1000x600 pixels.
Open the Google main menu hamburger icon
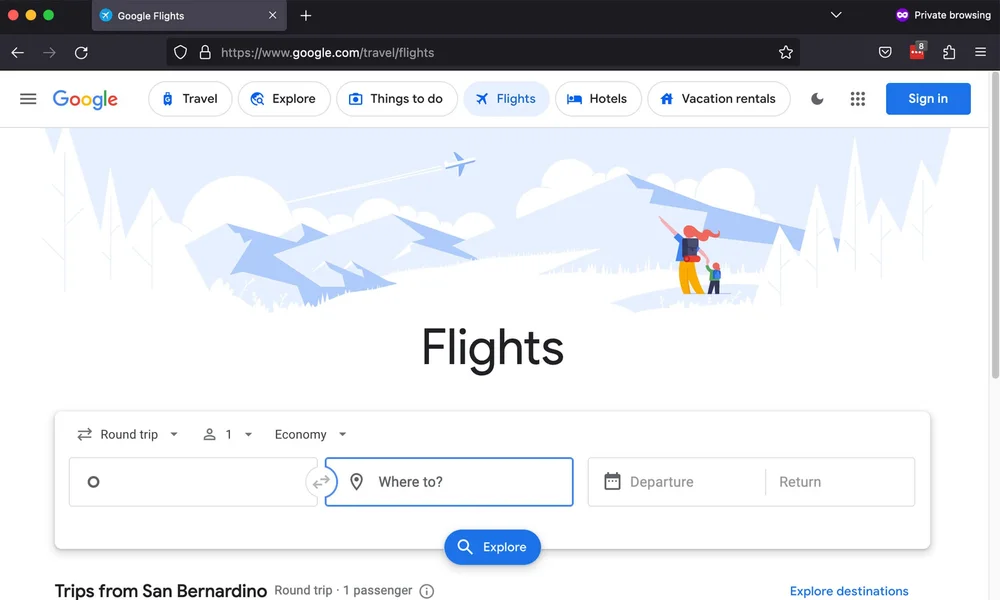click(28, 99)
